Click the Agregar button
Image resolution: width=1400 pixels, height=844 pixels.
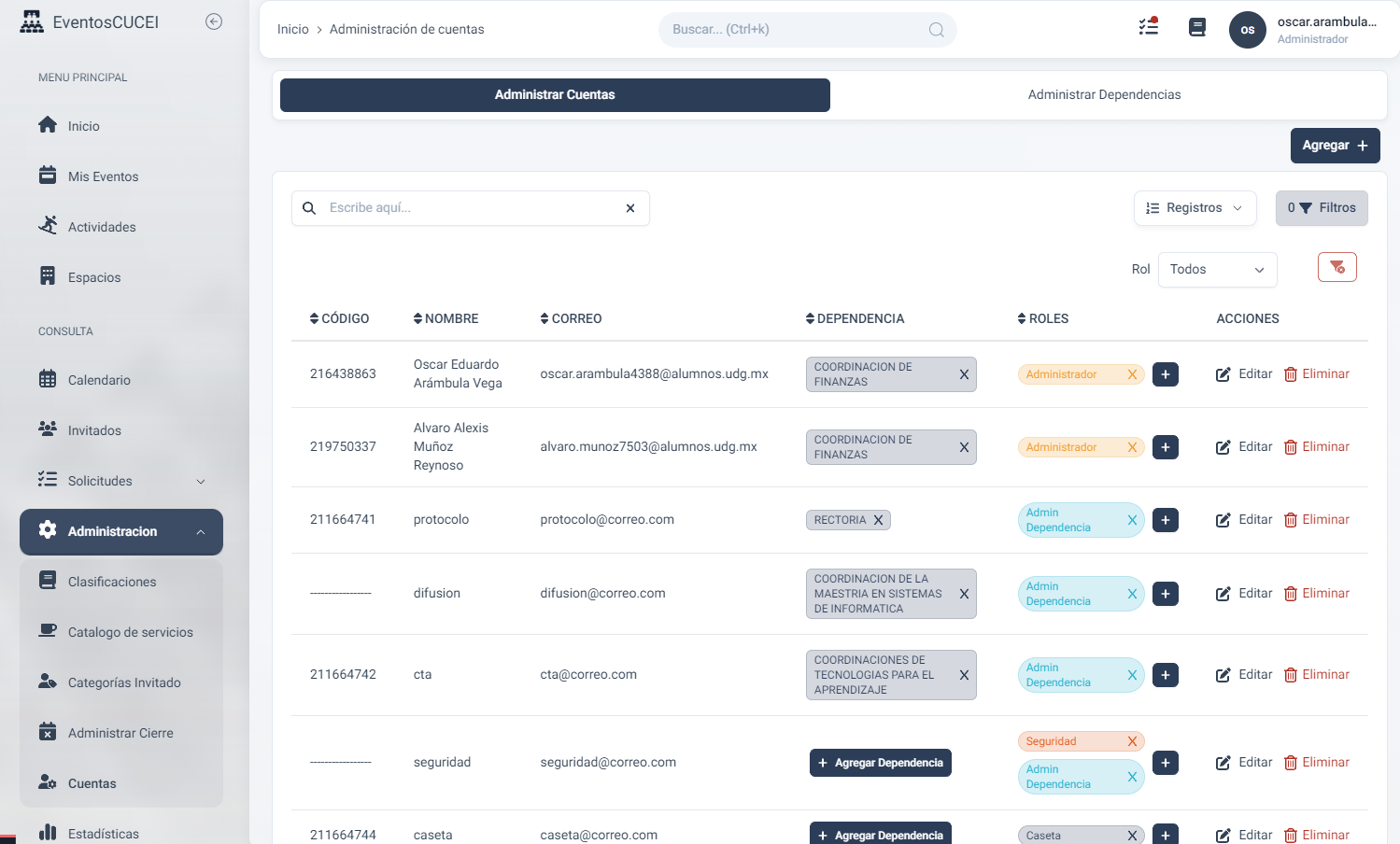1334,146
